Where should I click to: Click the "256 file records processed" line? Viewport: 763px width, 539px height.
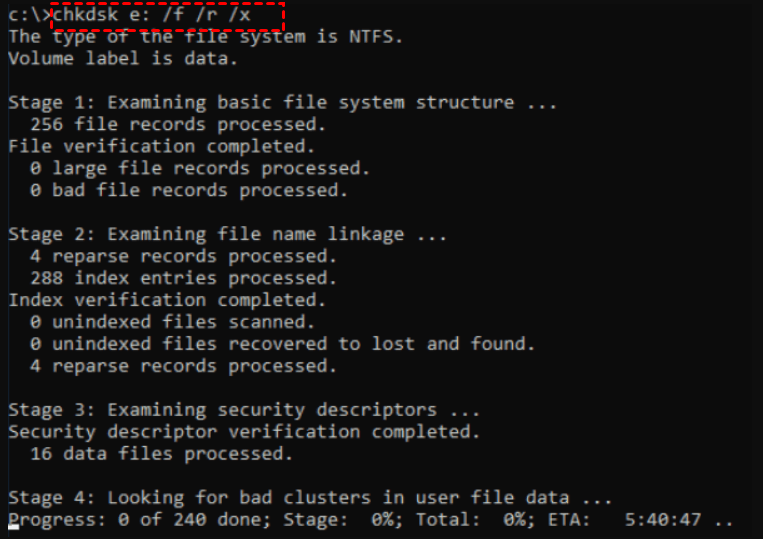(x=178, y=124)
